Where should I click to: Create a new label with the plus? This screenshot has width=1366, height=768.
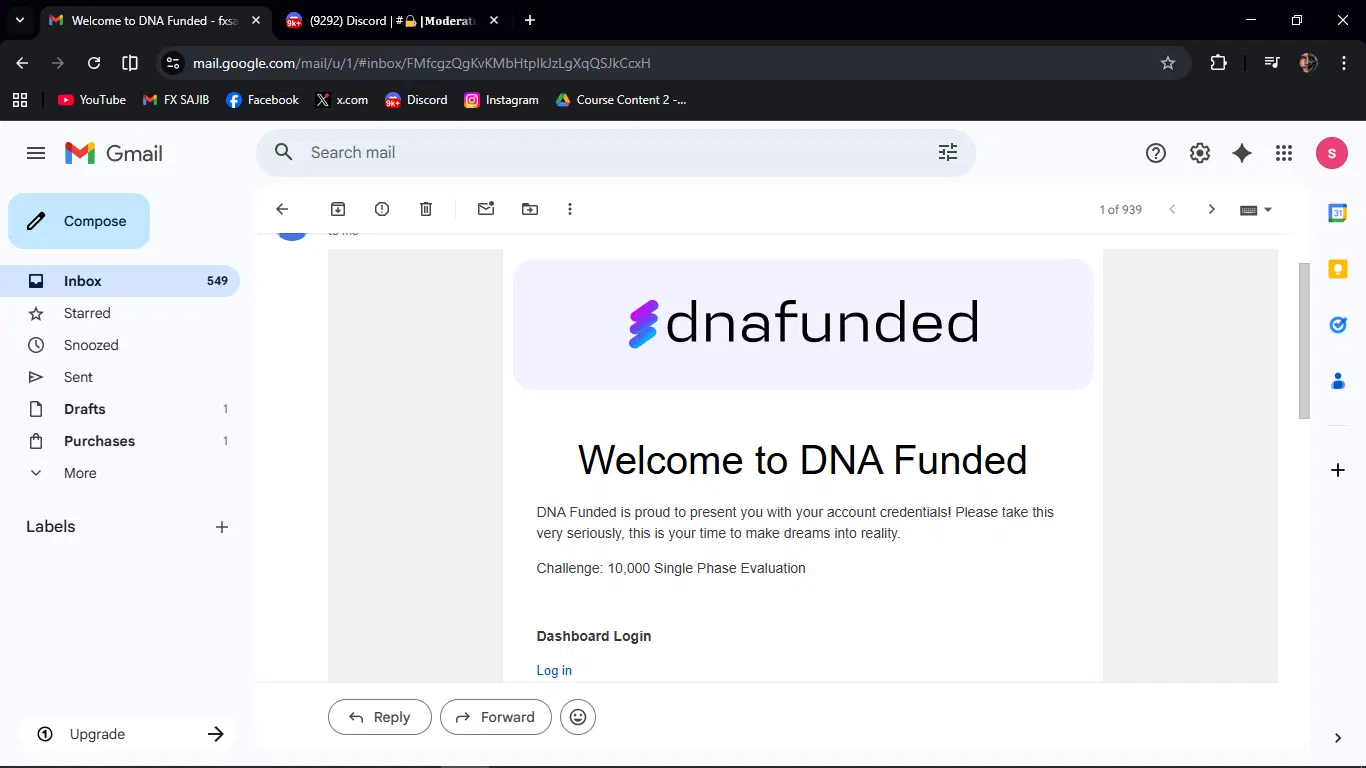point(222,527)
